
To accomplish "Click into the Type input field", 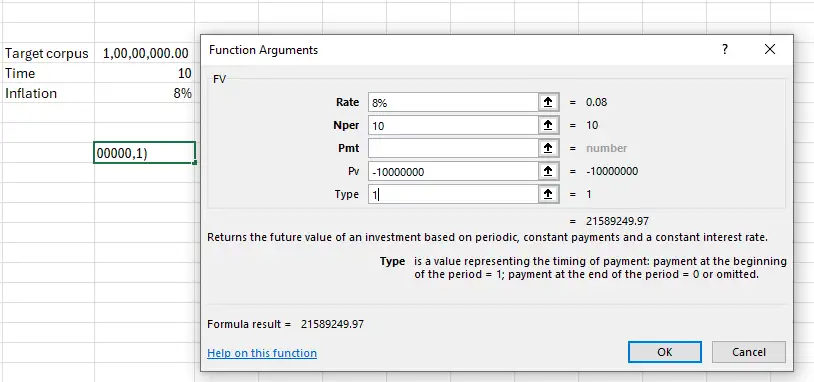I will click(x=453, y=195).
